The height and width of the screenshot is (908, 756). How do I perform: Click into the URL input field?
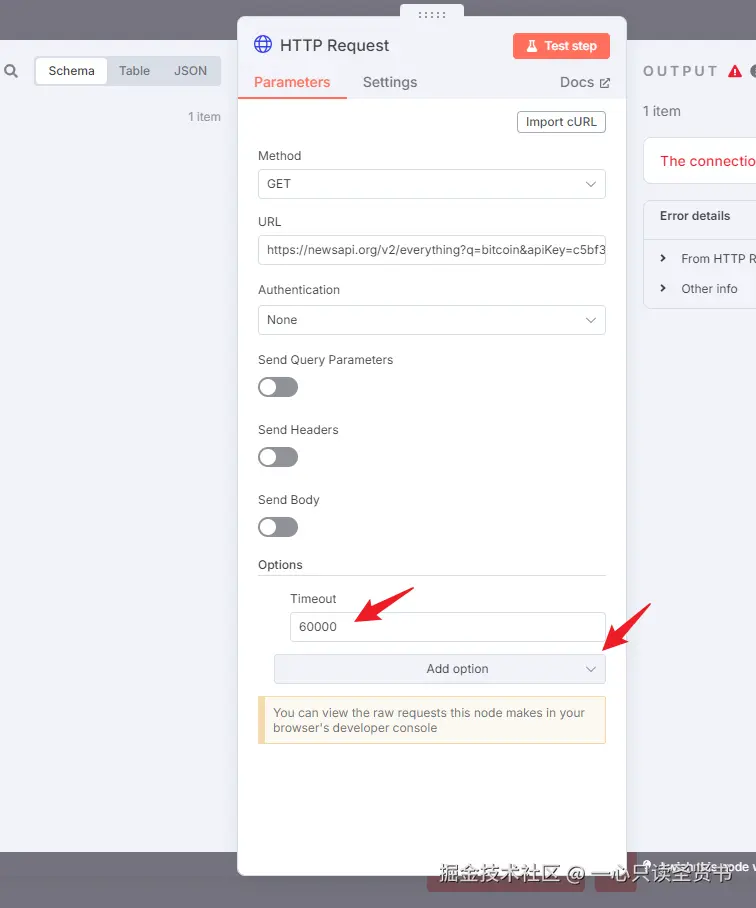[432, 250]
